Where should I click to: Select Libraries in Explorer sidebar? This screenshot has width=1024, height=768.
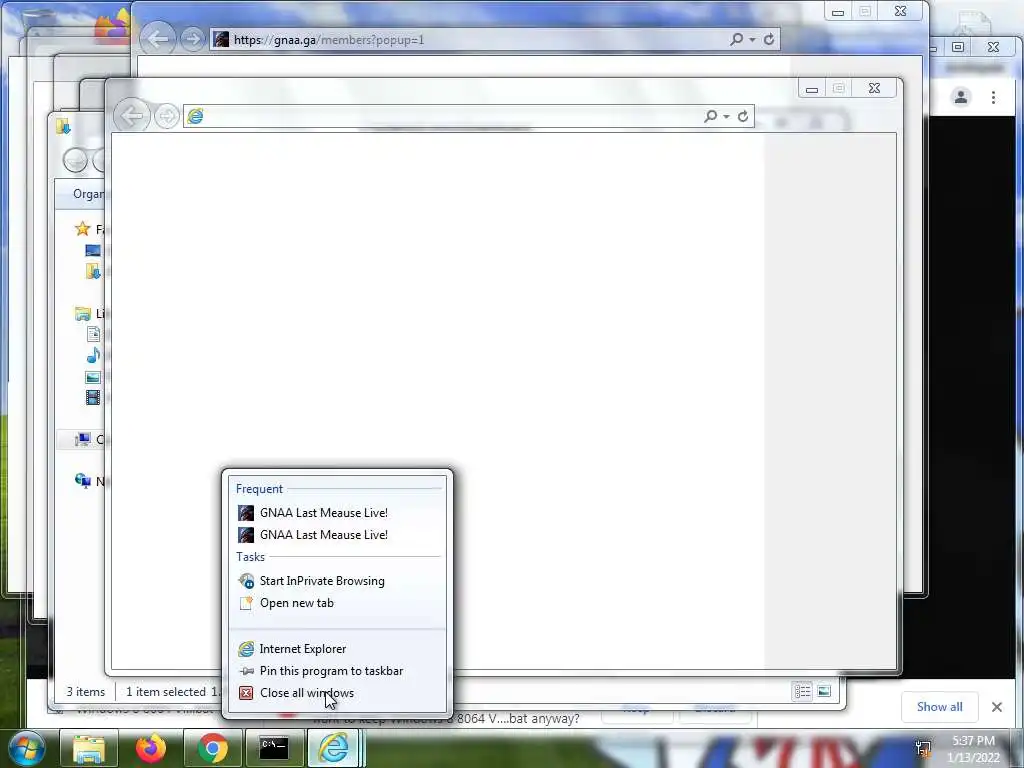(89, 313)
